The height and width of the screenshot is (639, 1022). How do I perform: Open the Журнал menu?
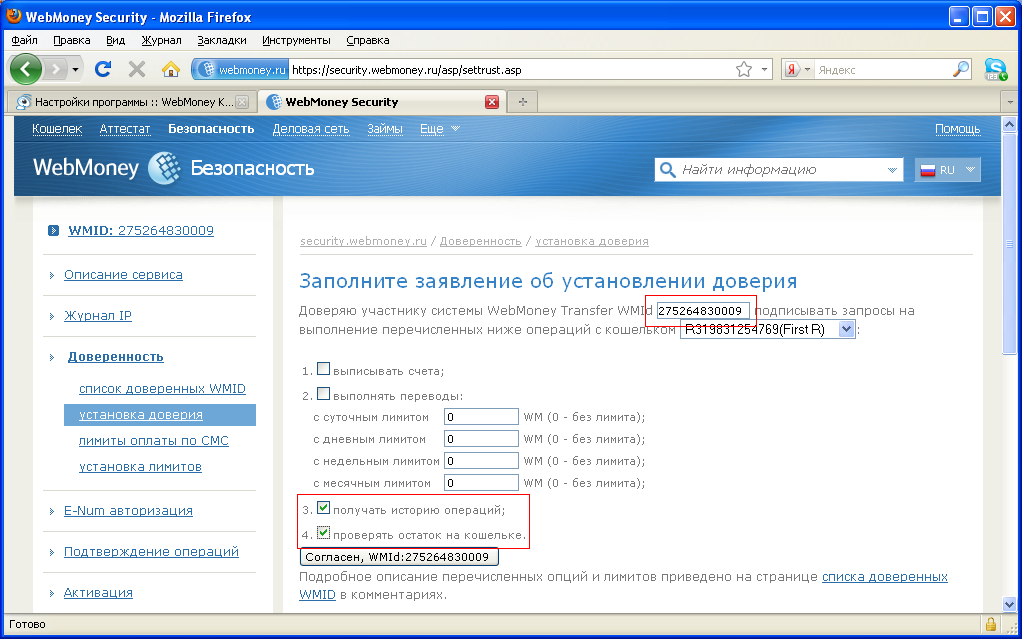(x=161, y=40)
